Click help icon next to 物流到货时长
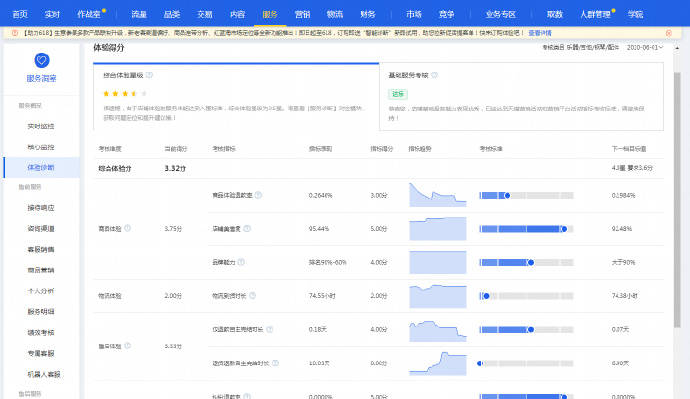This screenshot has width=690, height=399. [x=253, y=296]
